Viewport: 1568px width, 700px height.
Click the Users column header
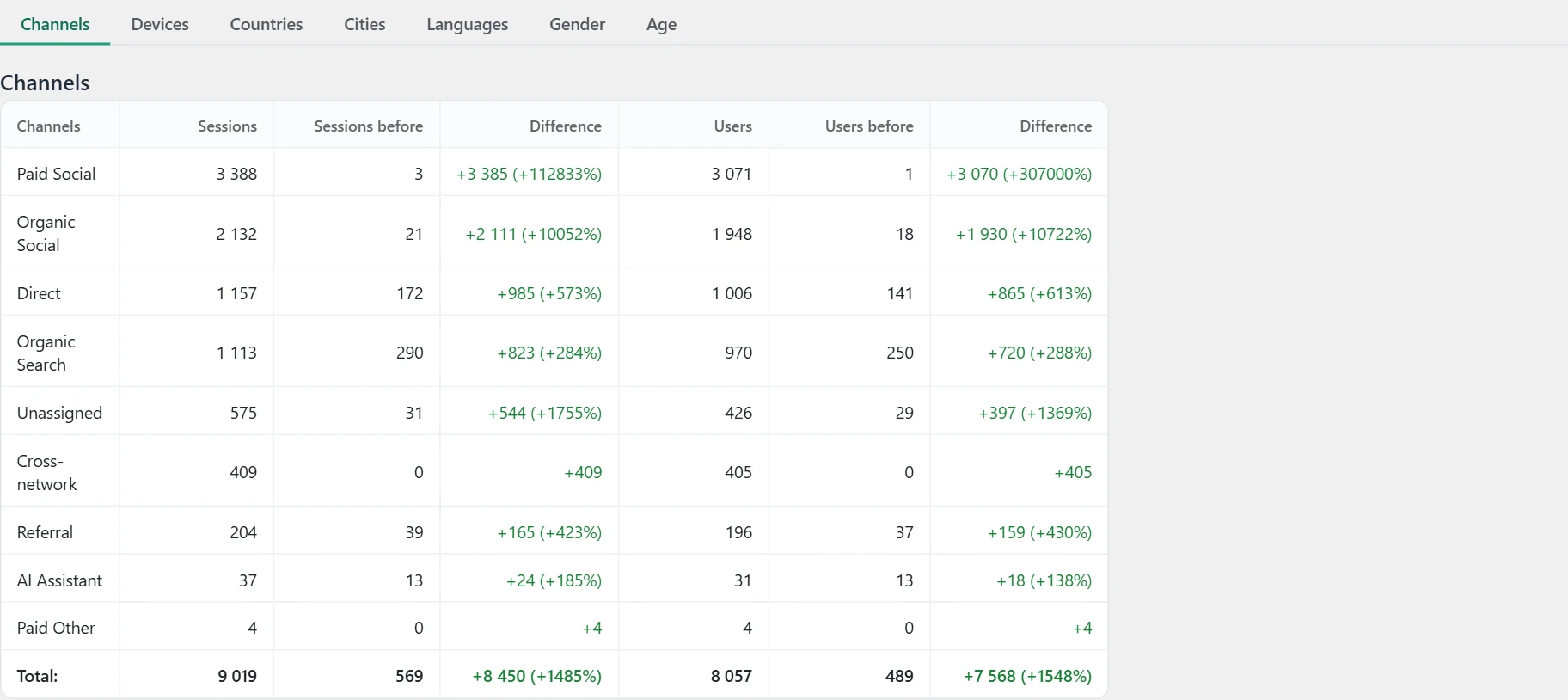point(732,126)
